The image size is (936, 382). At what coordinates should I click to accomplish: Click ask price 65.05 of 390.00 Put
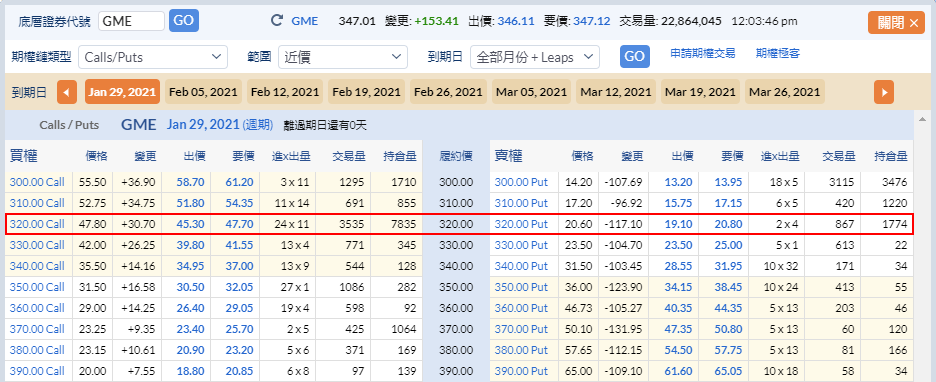729,371
